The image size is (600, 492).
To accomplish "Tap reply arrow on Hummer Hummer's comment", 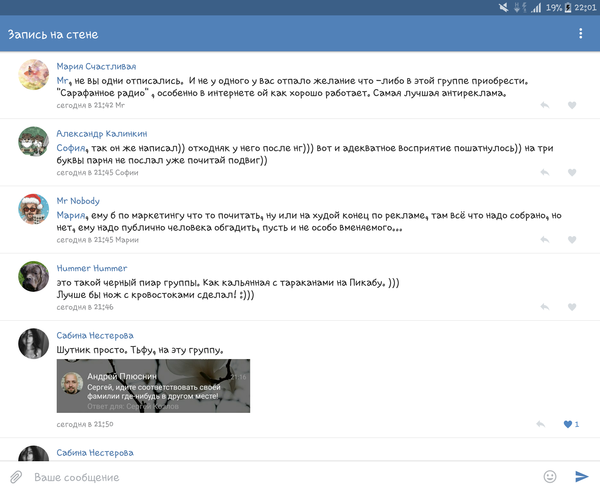I will pos(544,307).
